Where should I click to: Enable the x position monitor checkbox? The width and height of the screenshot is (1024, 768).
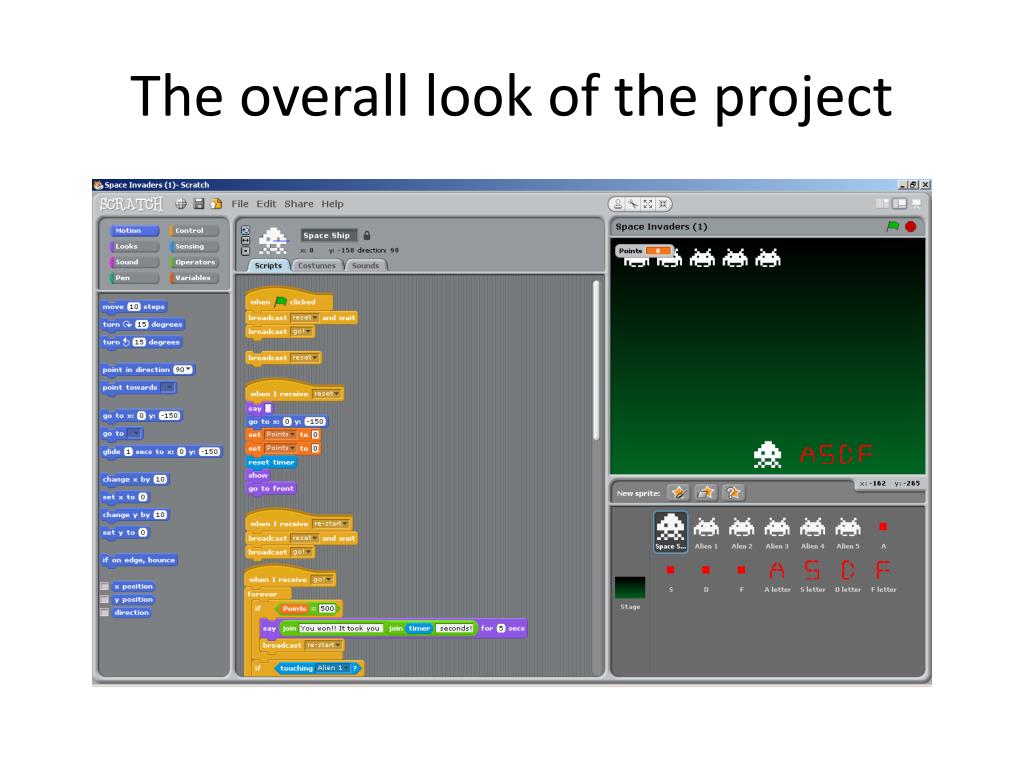104,586
